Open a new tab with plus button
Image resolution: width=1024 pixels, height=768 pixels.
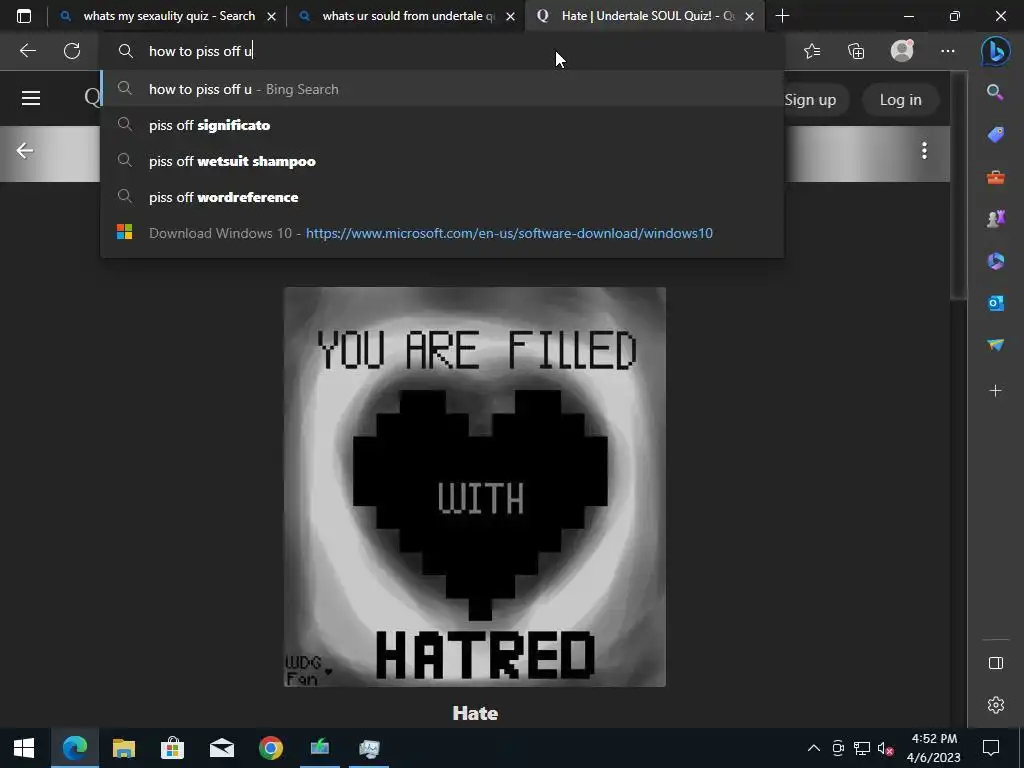pos(782,16)
